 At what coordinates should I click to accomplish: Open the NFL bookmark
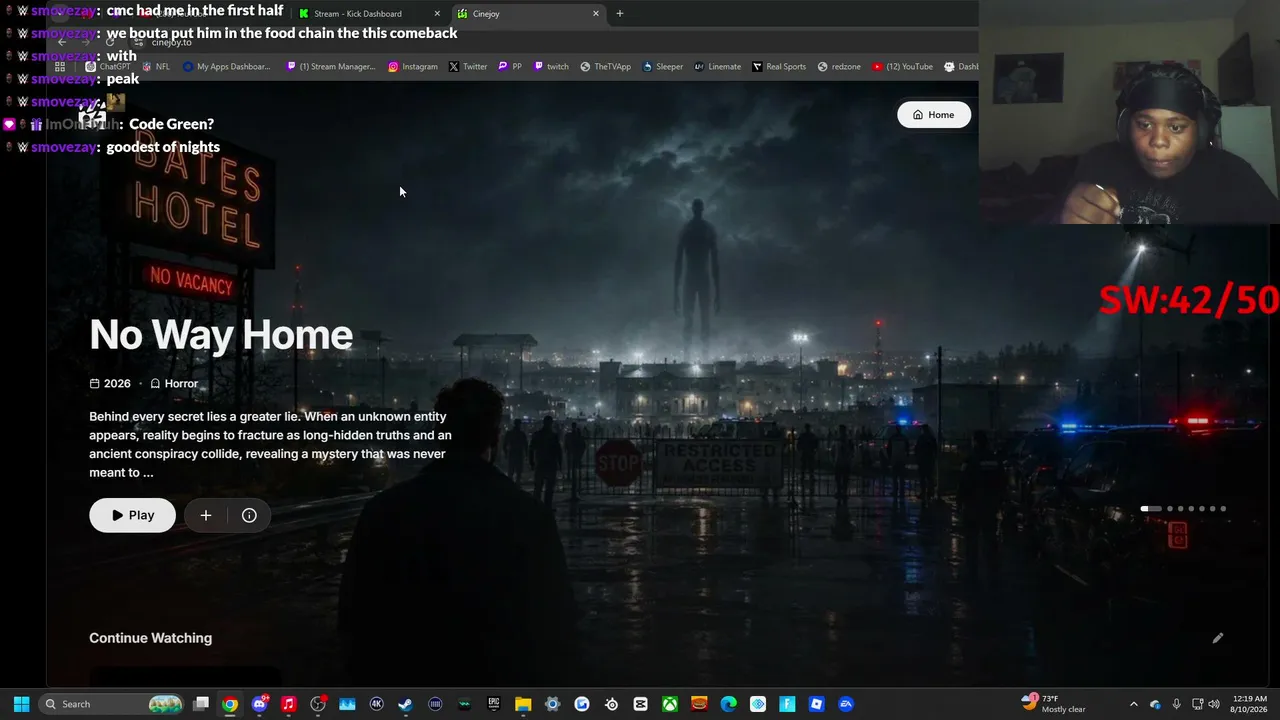[156, 67]
